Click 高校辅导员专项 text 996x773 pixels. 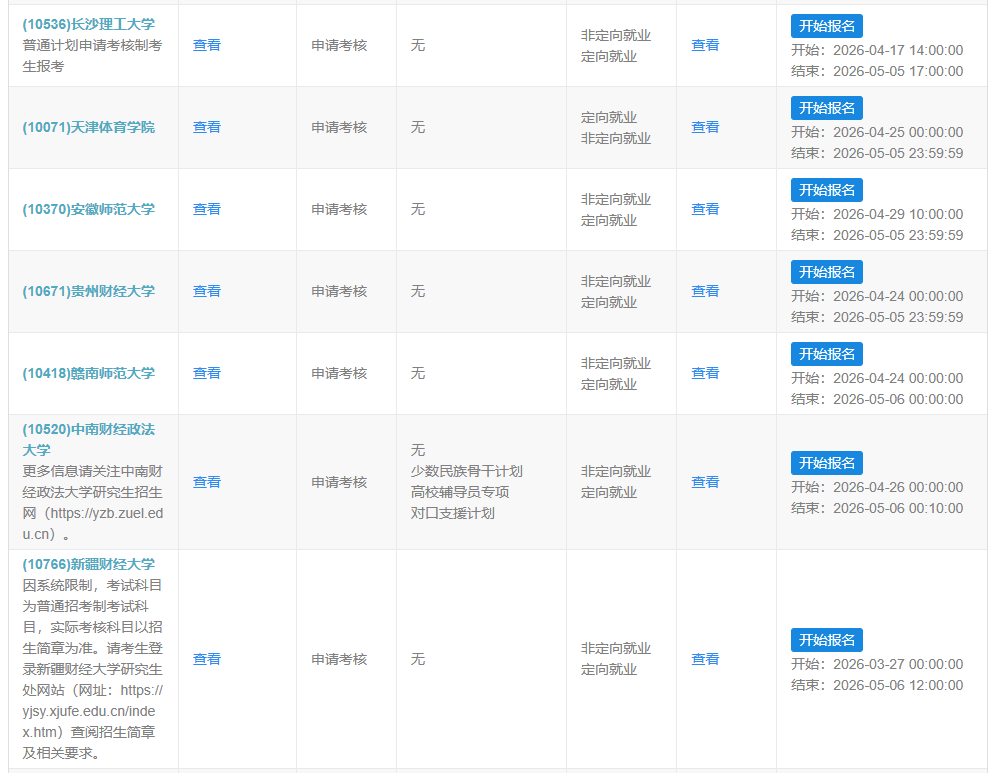click(460, 492)
